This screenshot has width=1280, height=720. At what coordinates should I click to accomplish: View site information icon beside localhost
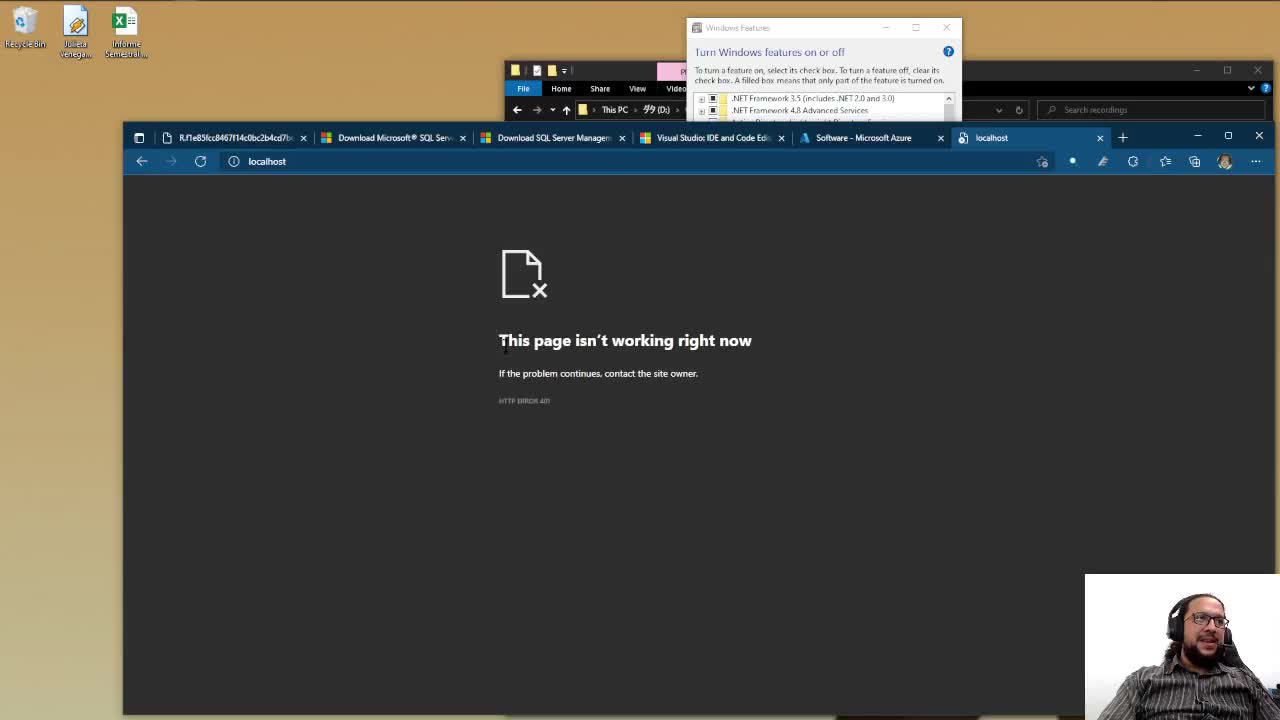coord(234,161)
